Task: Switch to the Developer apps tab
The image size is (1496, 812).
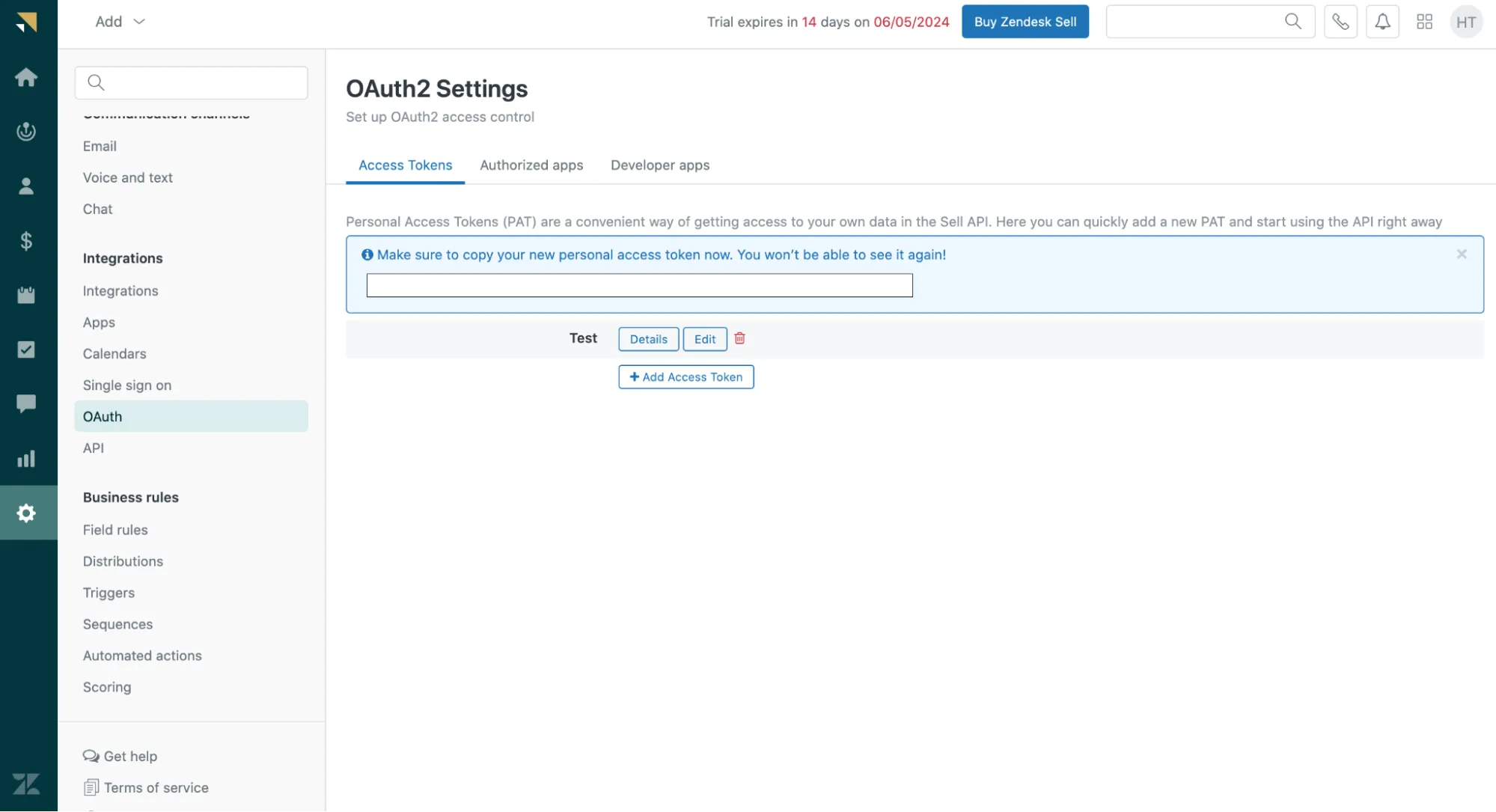Action: pos(660,165)
